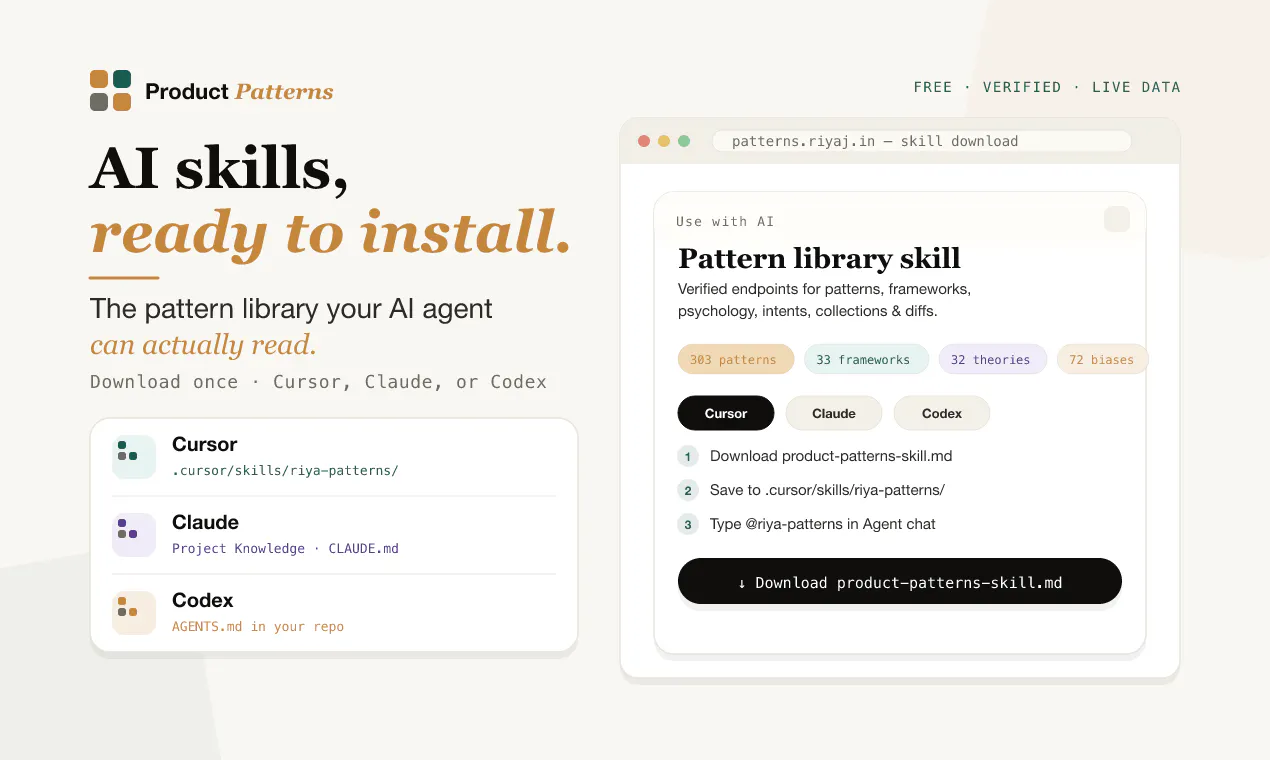Click the green maximize window dot
This screenshot has width=1270, height=760.
pyautogui.click(x=684, y=141)
